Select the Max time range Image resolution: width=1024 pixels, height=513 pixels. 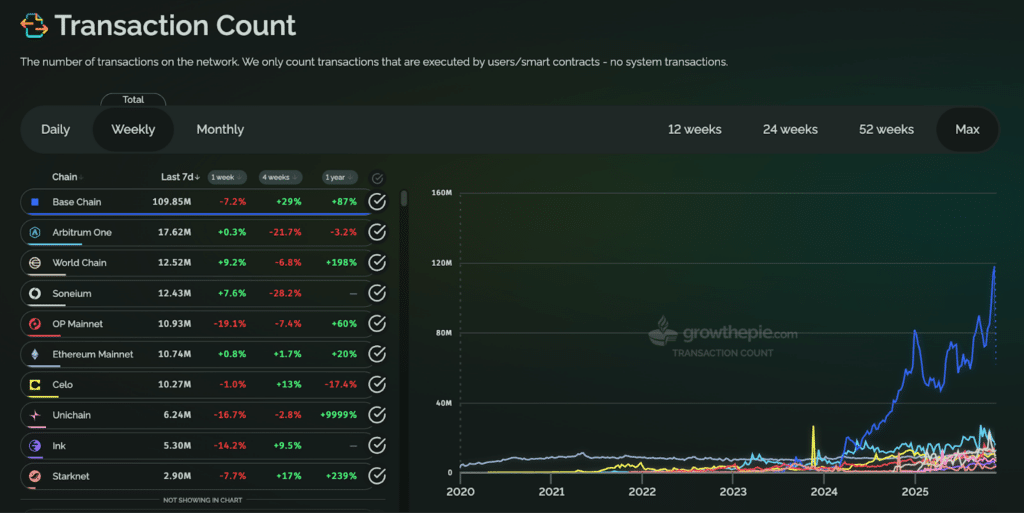click(x=967, y=129)
